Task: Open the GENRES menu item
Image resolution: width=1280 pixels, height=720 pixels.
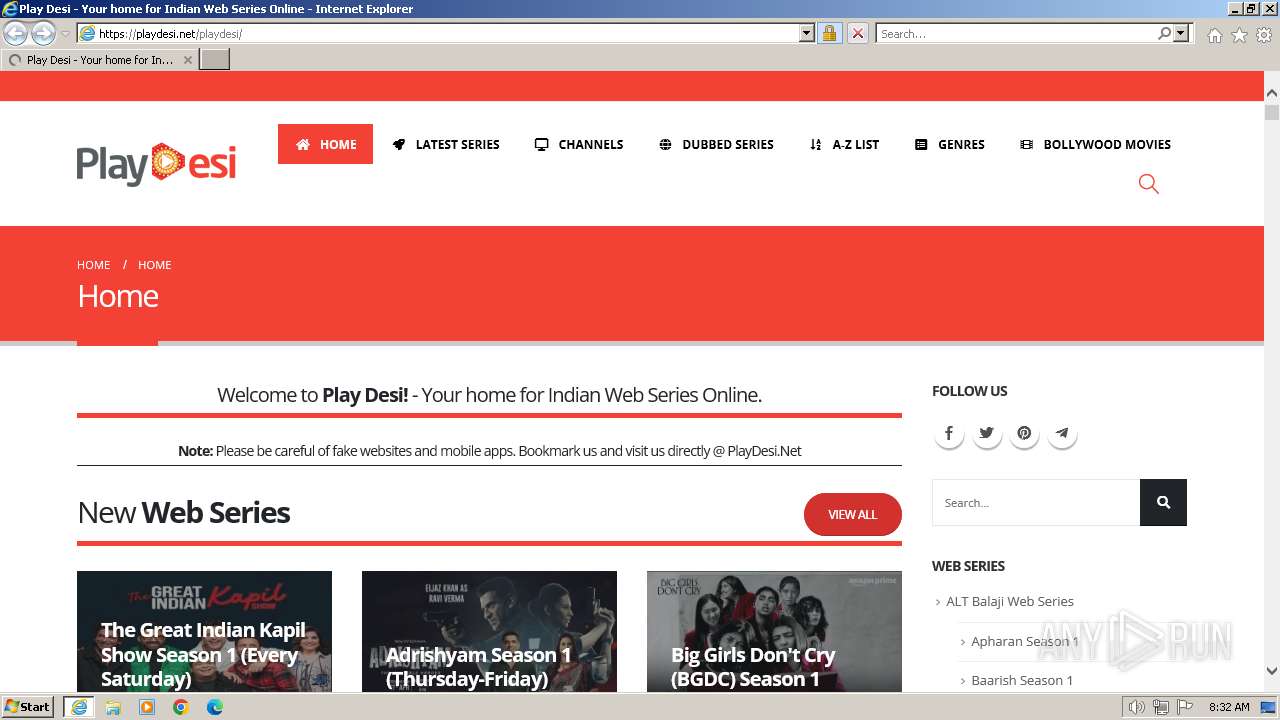Action: pos(950,144)
